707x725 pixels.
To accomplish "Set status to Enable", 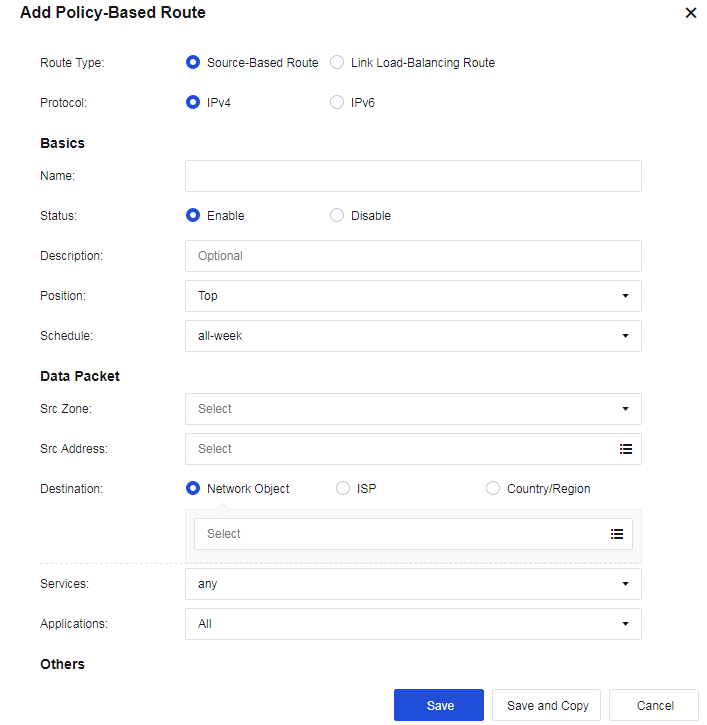I will (x=194, y=215).
